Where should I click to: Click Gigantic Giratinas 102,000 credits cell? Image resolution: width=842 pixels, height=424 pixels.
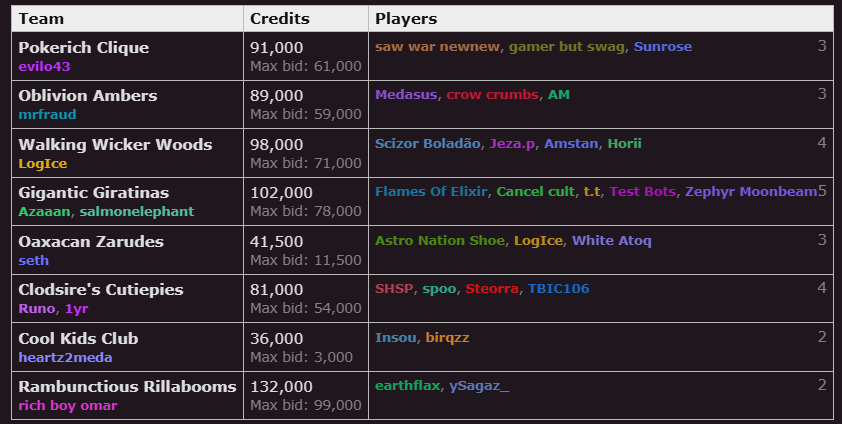306,201
